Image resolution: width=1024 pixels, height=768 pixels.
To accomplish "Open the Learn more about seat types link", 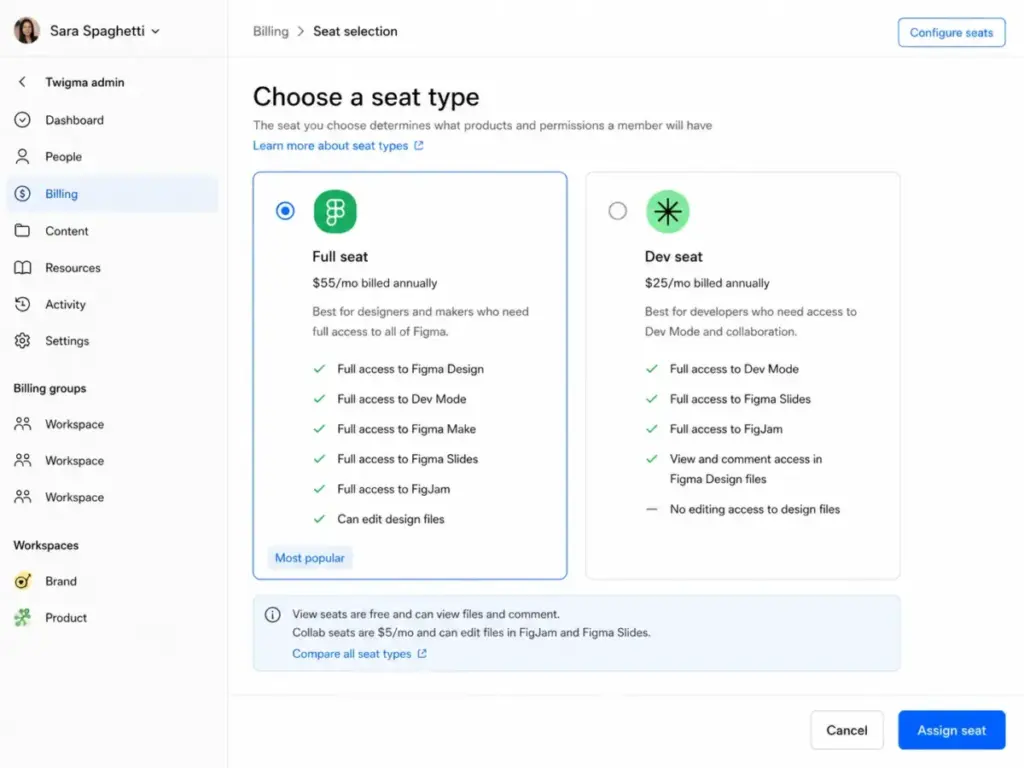I will pos(330,146).
